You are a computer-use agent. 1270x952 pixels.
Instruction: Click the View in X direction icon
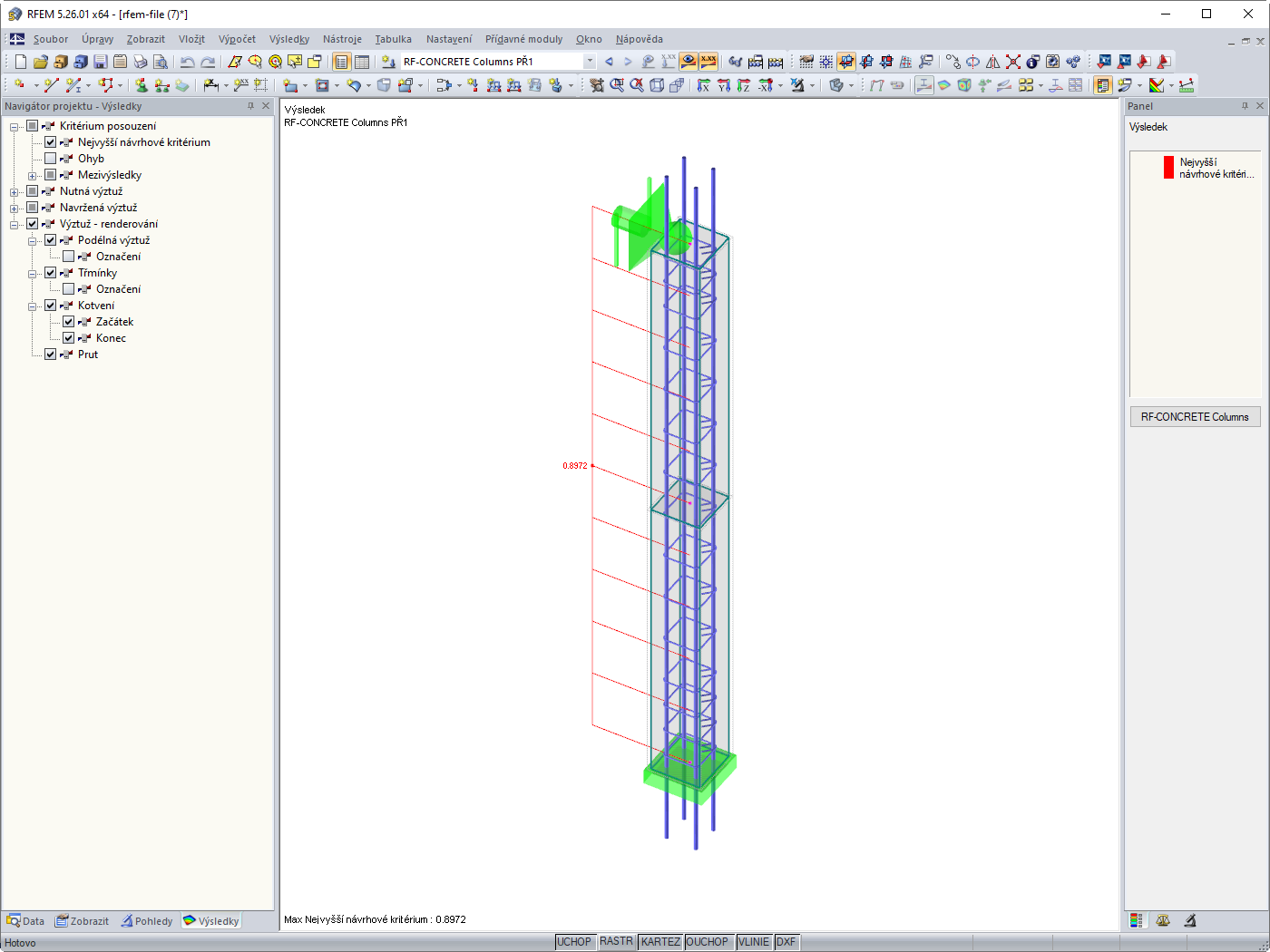[x=703, y=85]
